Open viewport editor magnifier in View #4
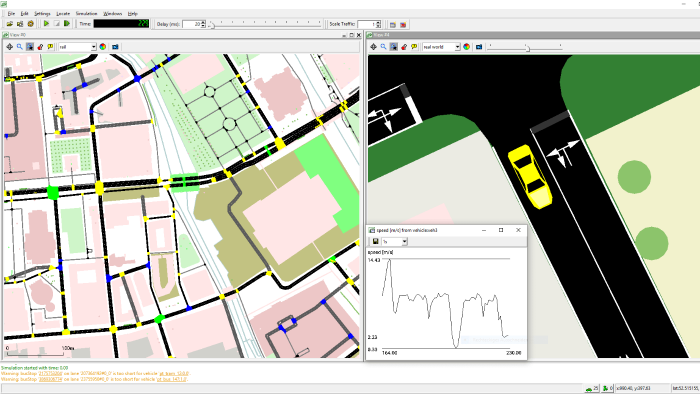This screenshot has width=700, height=394. pos(383,46)
